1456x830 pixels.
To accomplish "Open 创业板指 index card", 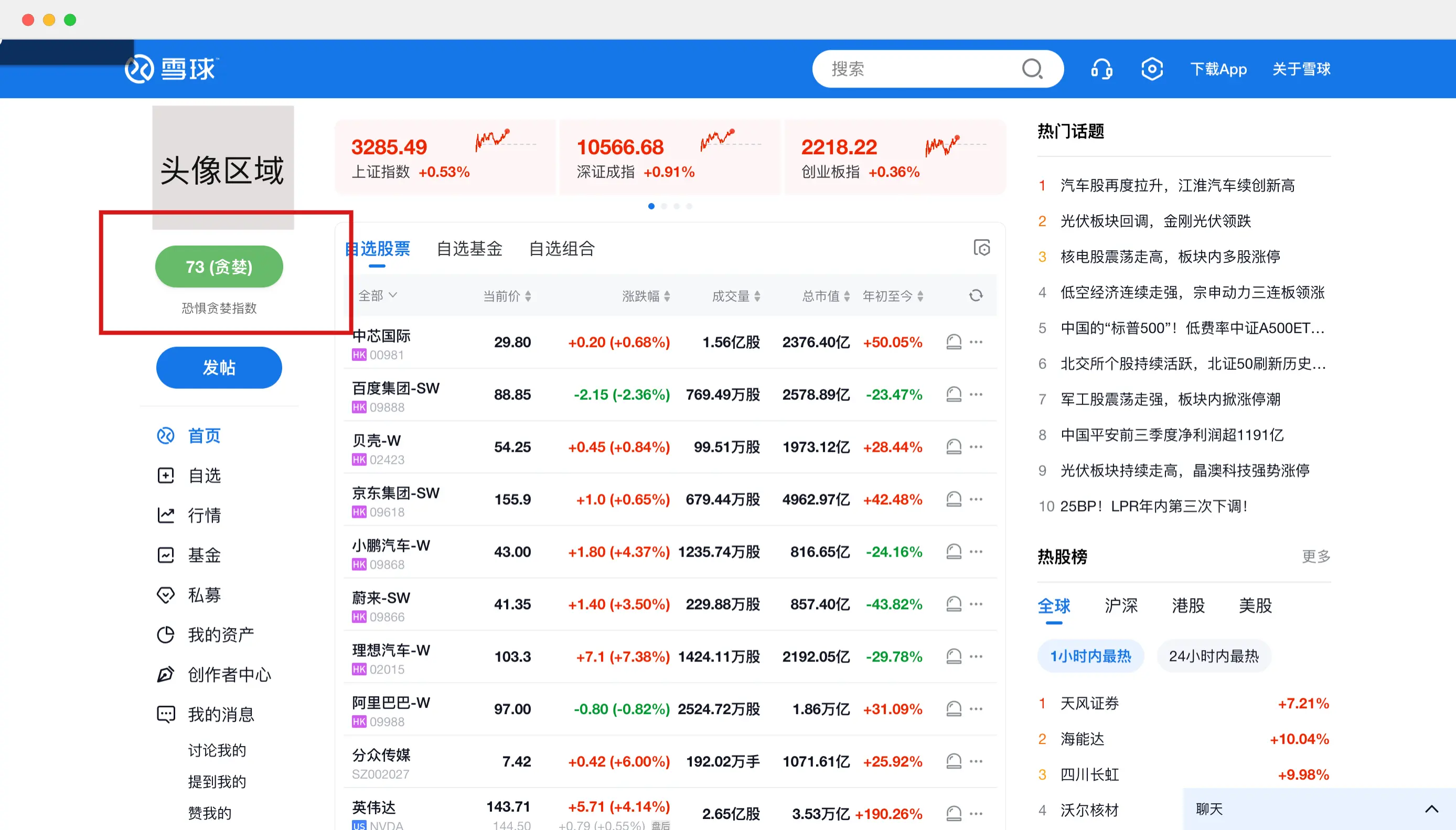I will [895, 157].
